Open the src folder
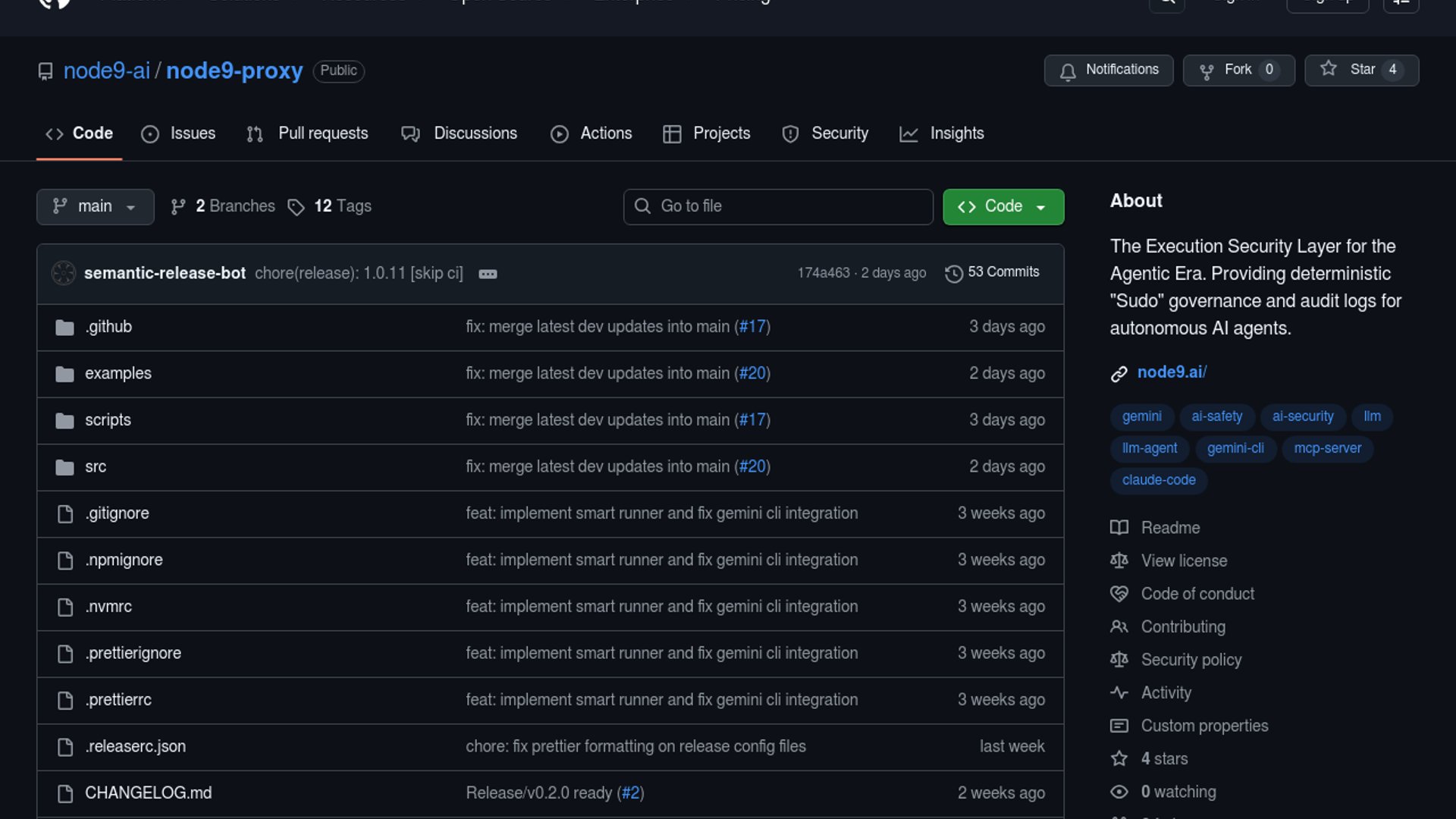 (96, 467)
